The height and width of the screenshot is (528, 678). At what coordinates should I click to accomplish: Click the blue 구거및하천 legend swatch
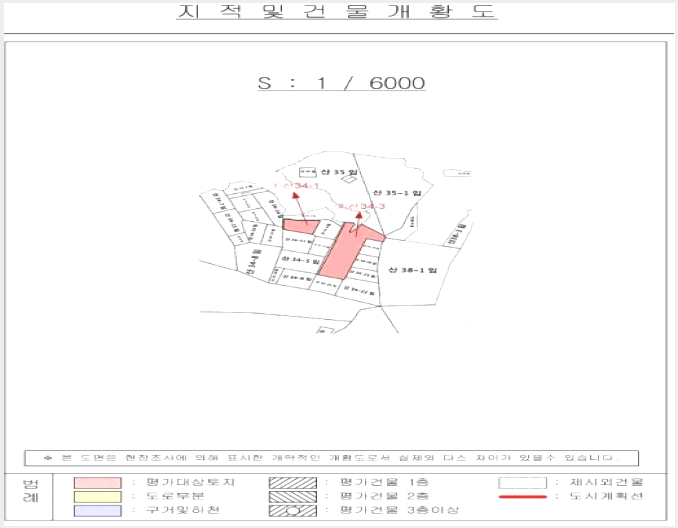pyautogui.click(x=98, y=511)
